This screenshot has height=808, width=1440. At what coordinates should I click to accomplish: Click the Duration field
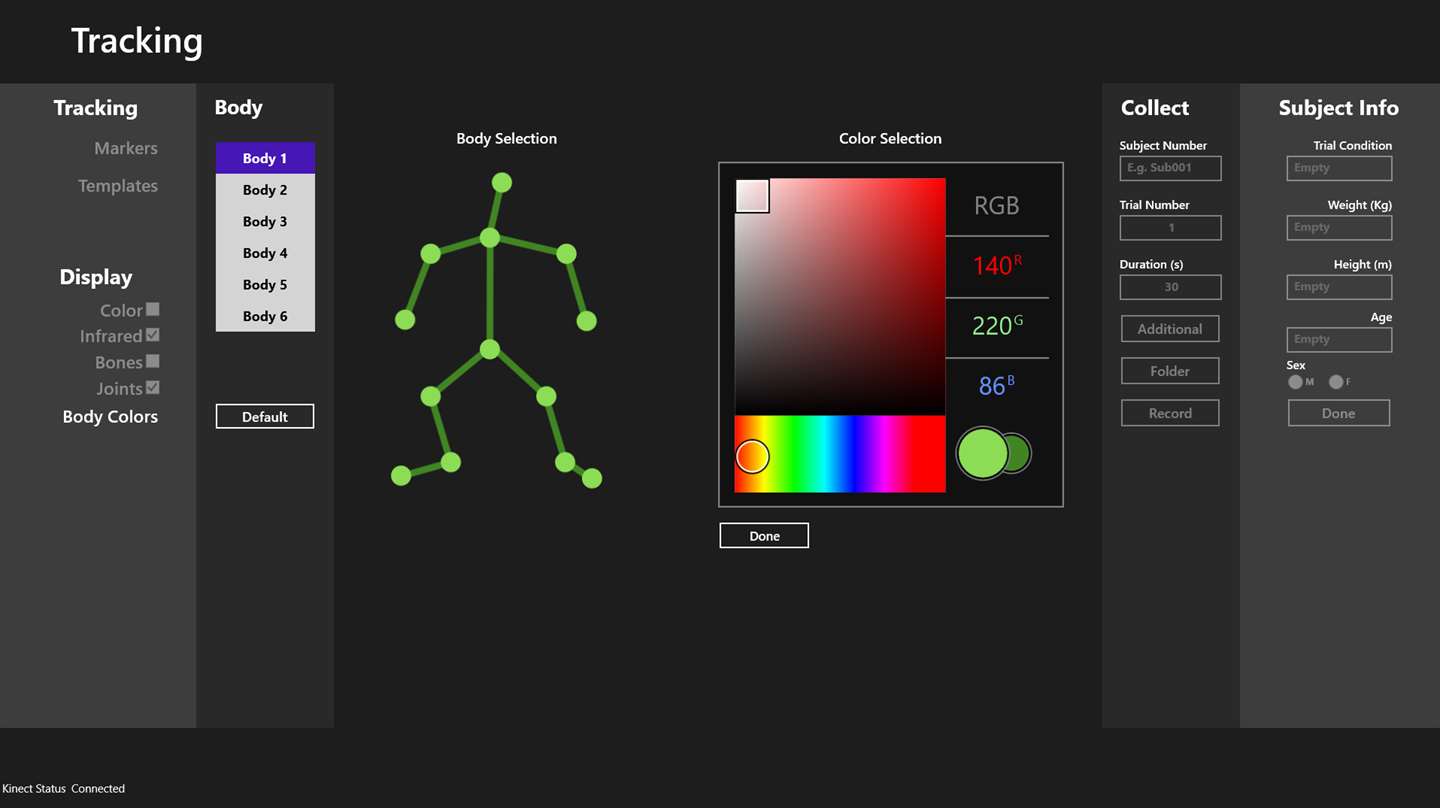tap(1170, 287)
